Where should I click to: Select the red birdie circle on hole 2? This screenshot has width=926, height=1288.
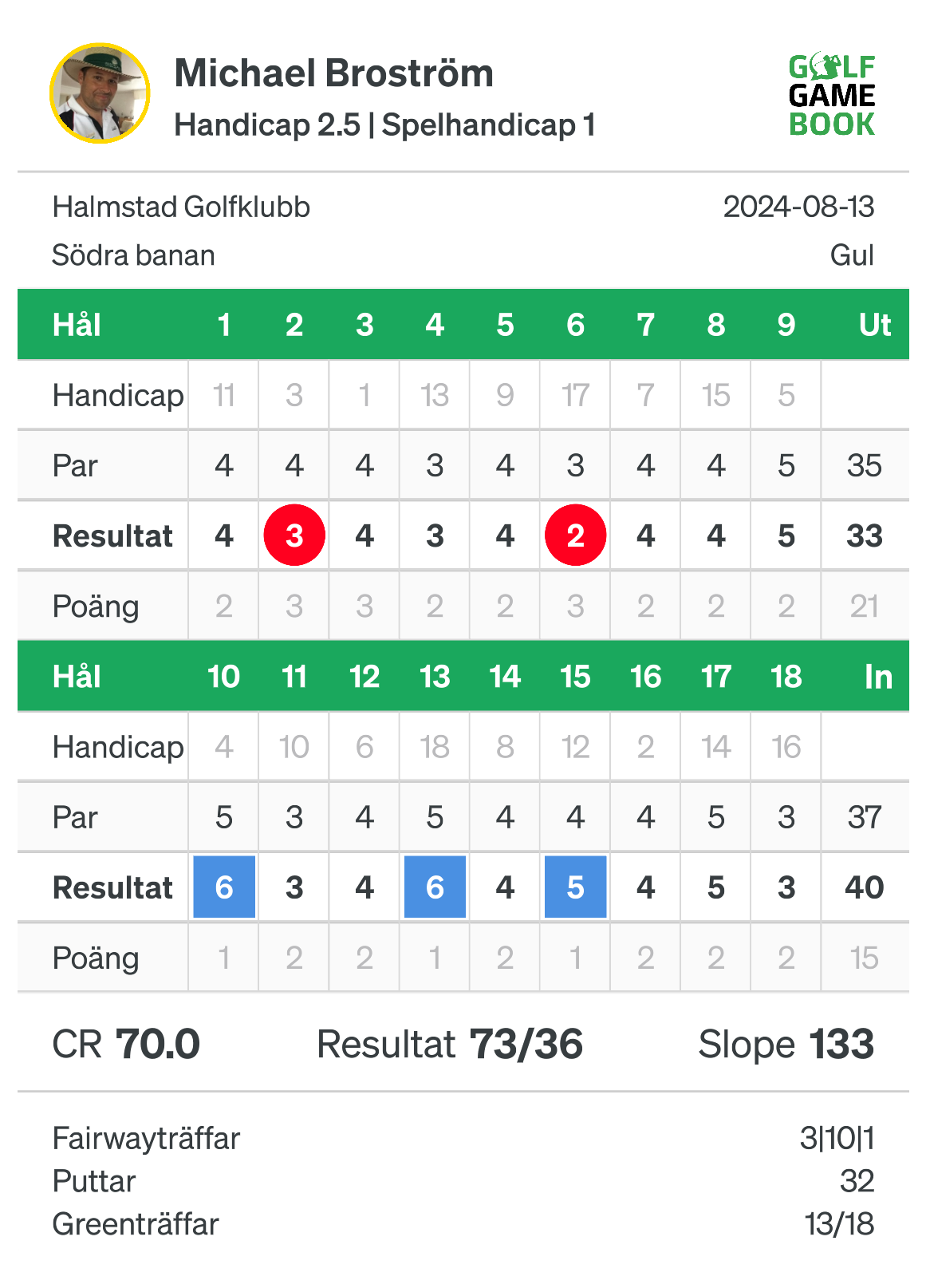[x=294, y=535]
